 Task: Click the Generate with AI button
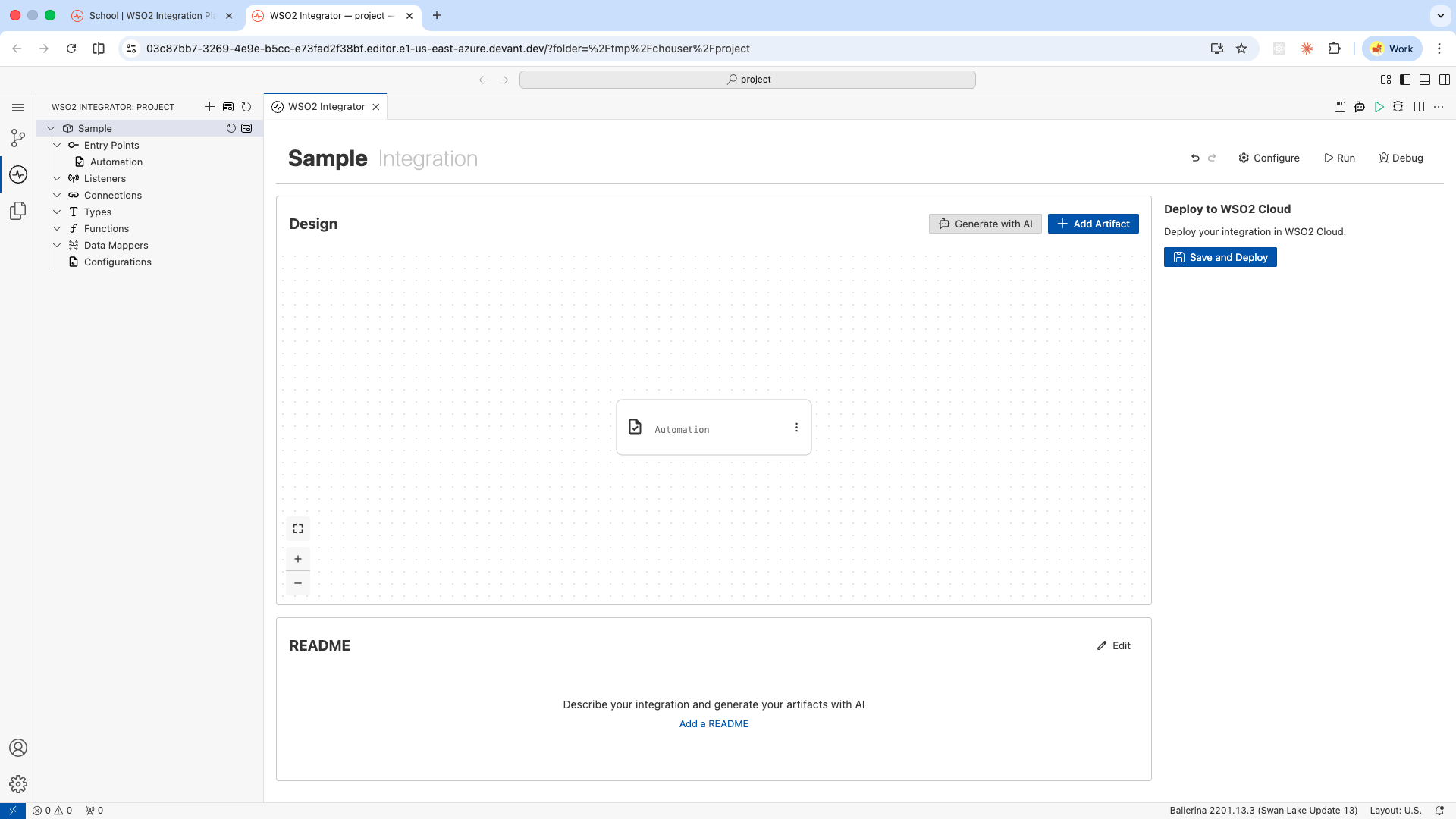[985, 224]
